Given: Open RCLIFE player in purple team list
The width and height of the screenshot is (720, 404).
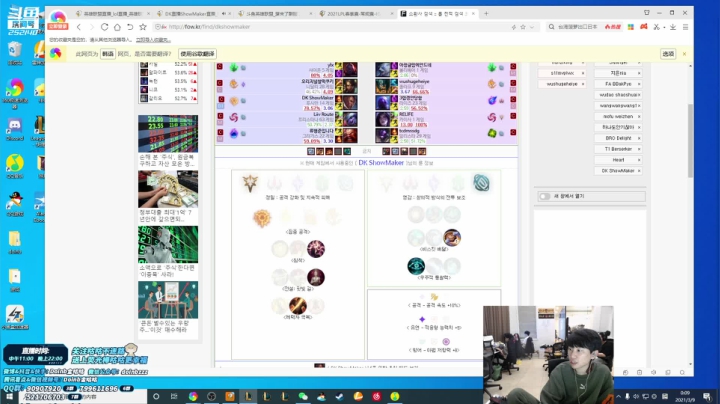Looking at the screenshot, I should [x=406, y=114].
